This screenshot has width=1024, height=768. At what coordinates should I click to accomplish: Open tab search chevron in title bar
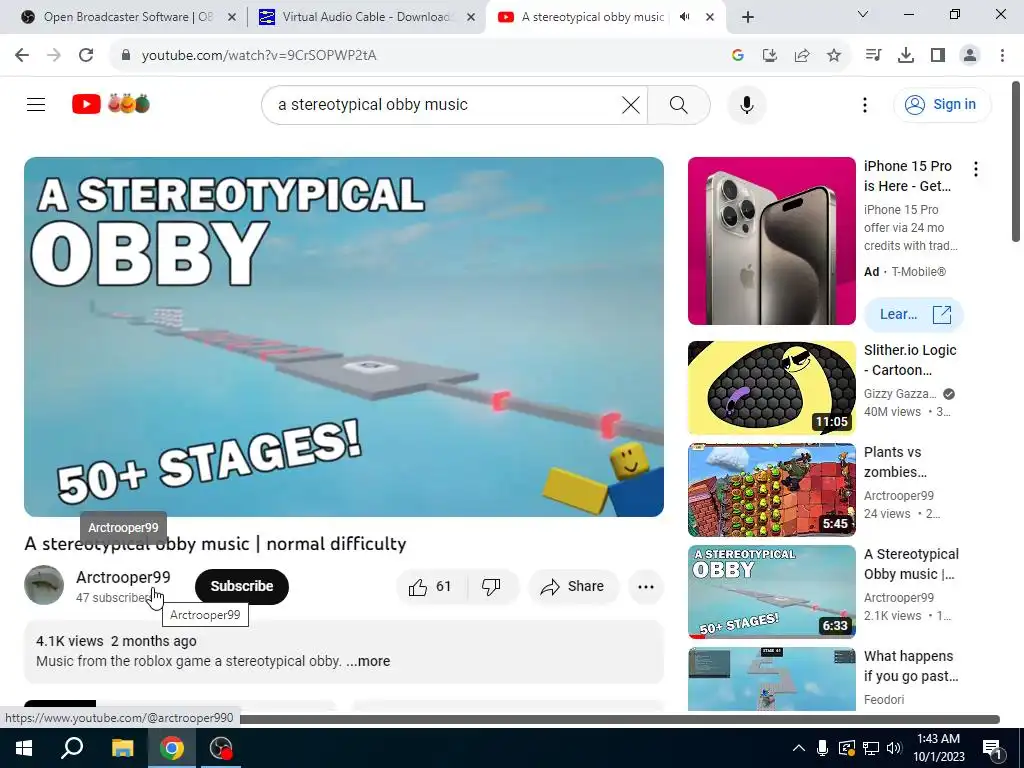coord(863,14)
